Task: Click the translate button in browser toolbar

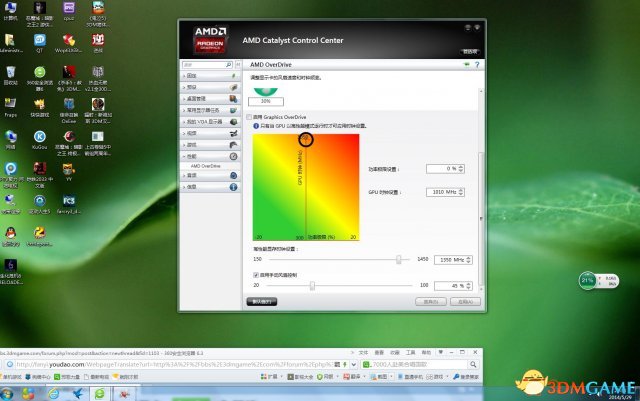Action: coord(353,376)
